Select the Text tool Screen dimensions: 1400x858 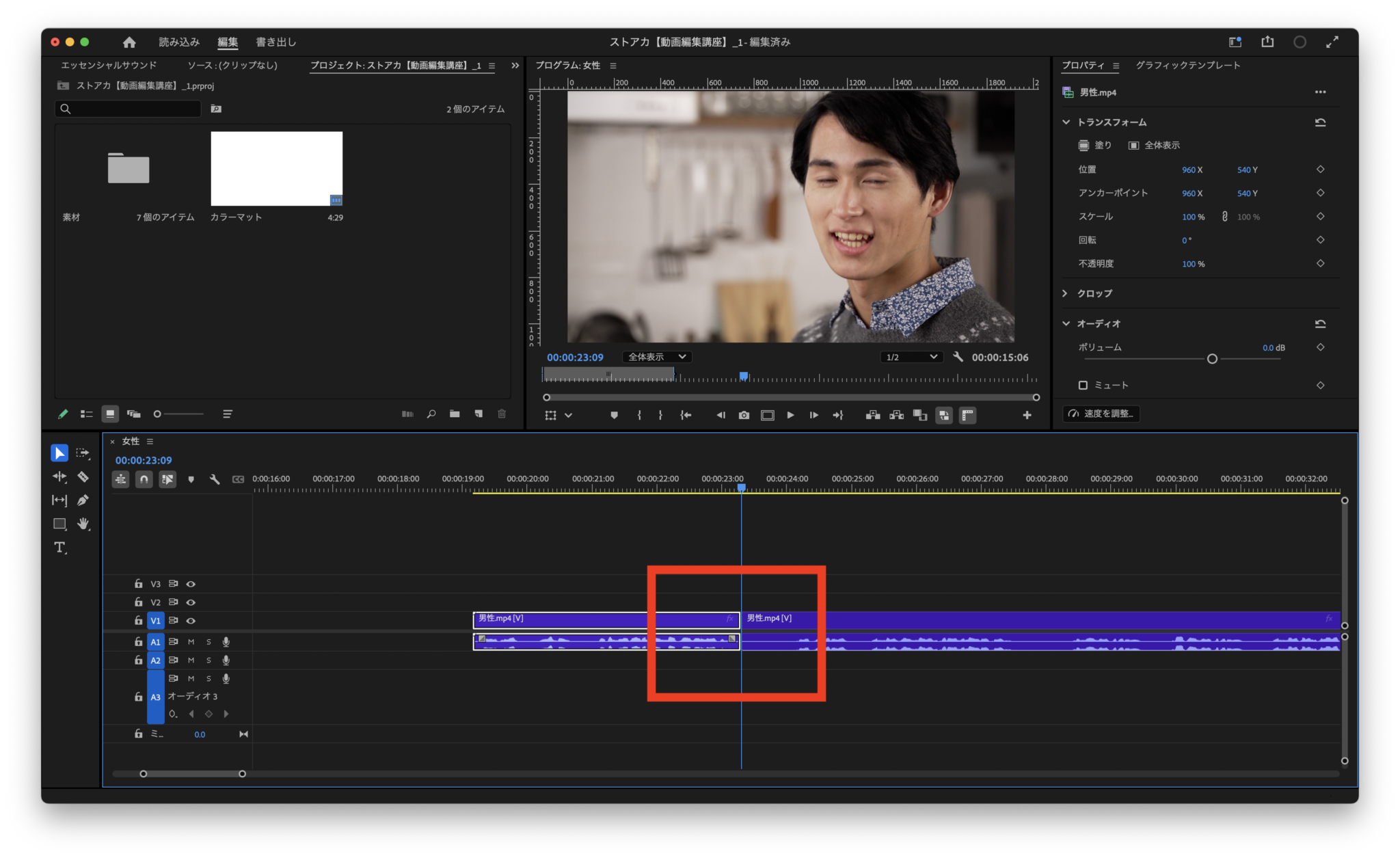59,547
